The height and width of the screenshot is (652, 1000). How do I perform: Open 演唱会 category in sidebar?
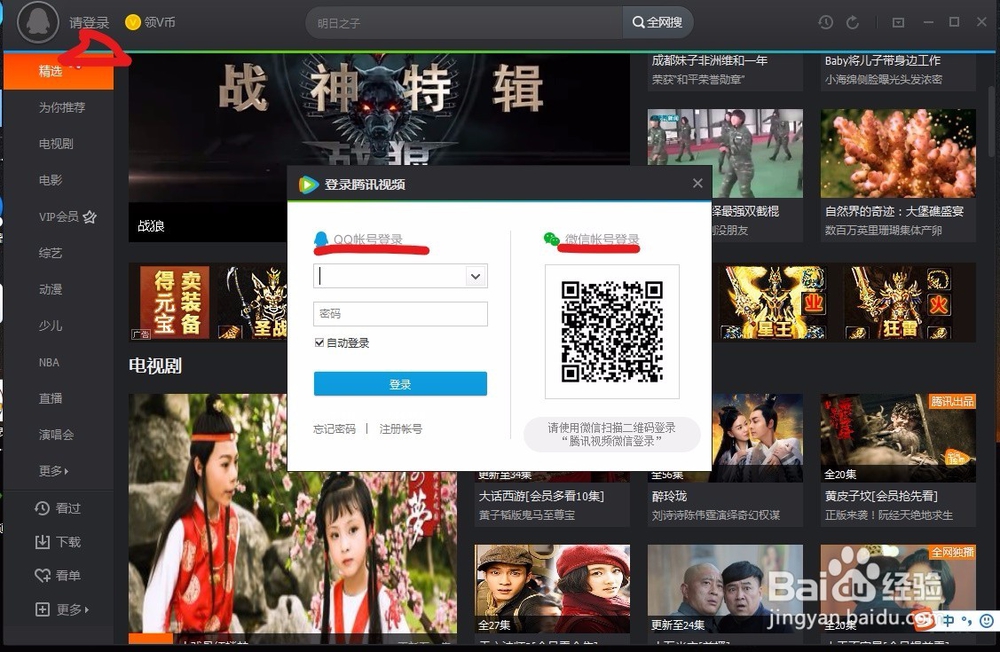[56, 434]
